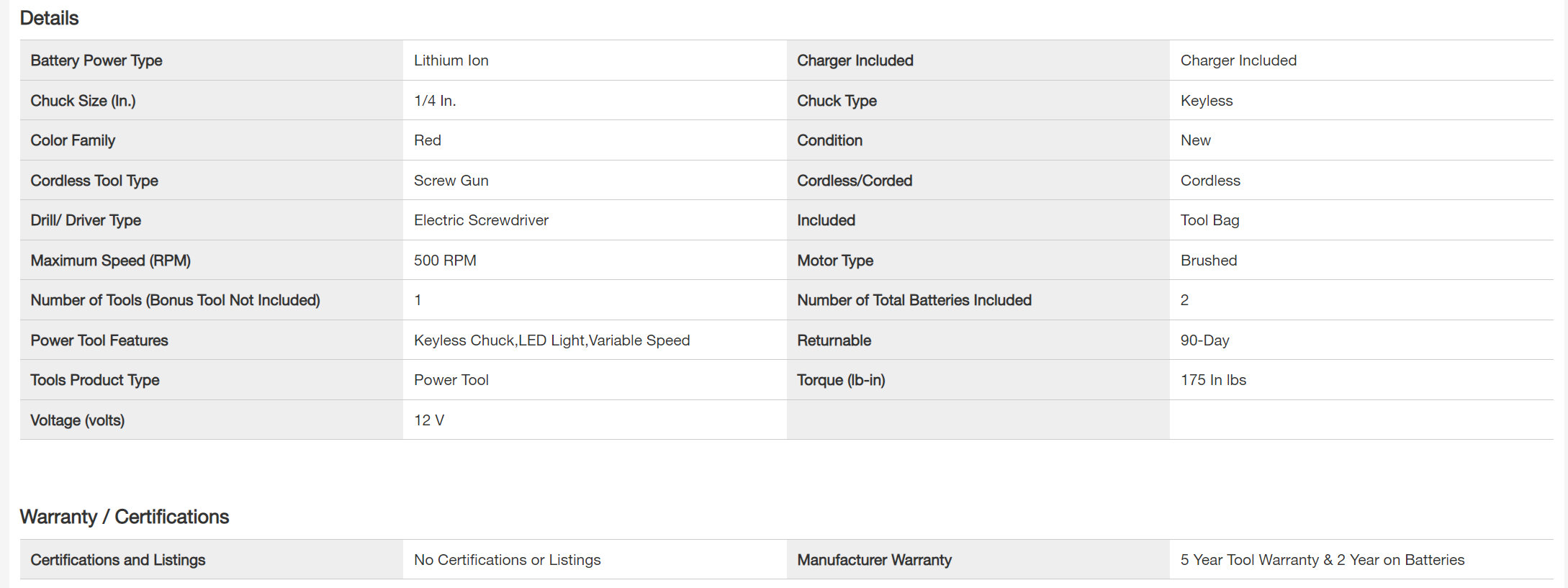The image size is (1568, 588).
Task: Click the Charger Included value text
Action: click(1238, 60)
